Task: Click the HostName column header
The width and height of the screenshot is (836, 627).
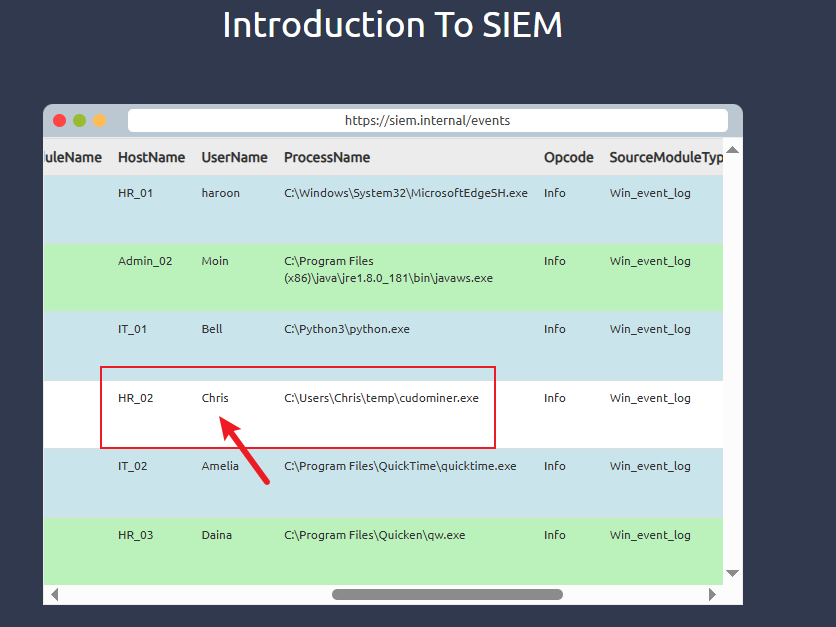Action: point(151,157)
